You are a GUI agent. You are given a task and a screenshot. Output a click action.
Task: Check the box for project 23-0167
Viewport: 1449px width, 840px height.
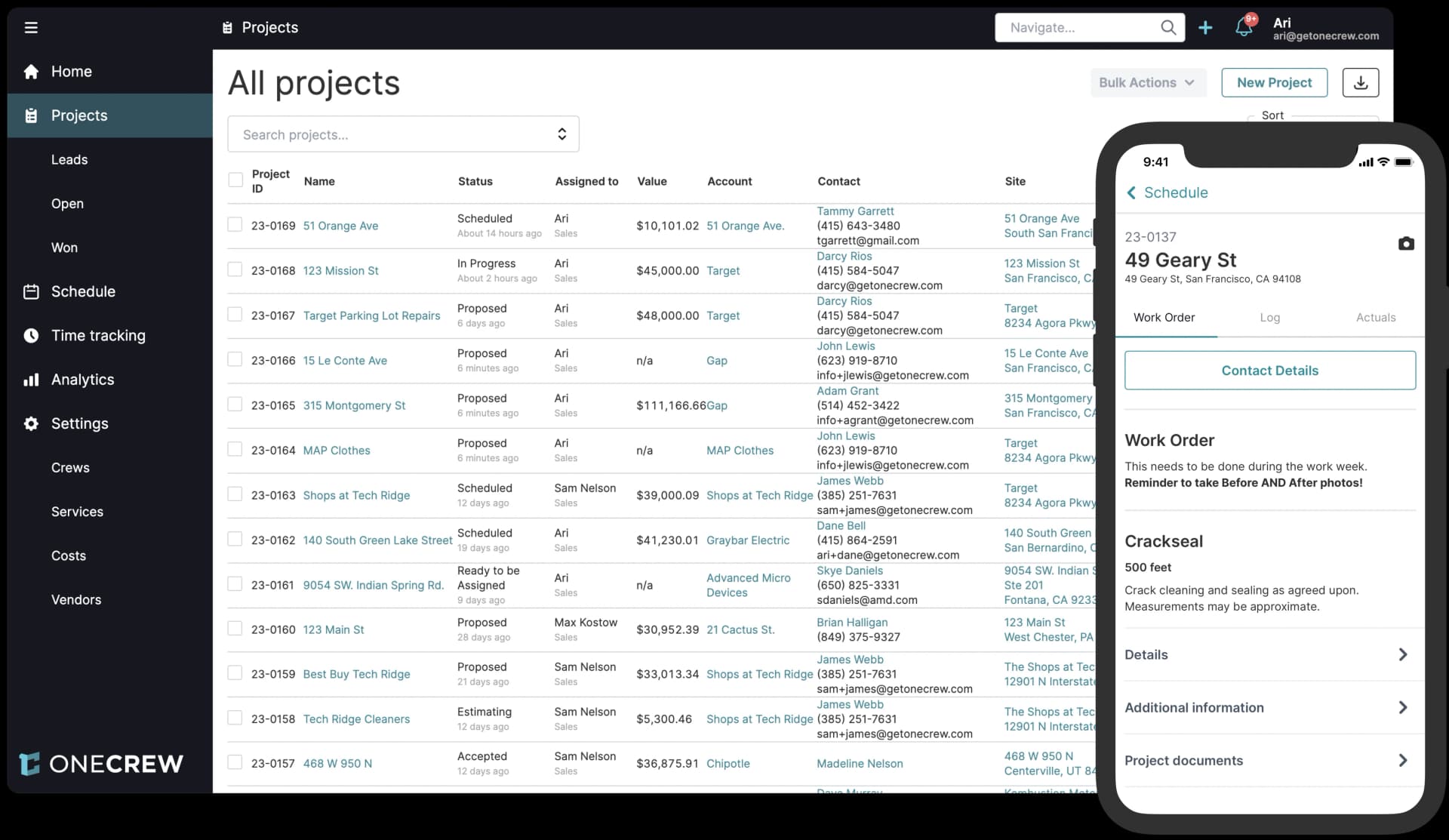coord(235,315)
